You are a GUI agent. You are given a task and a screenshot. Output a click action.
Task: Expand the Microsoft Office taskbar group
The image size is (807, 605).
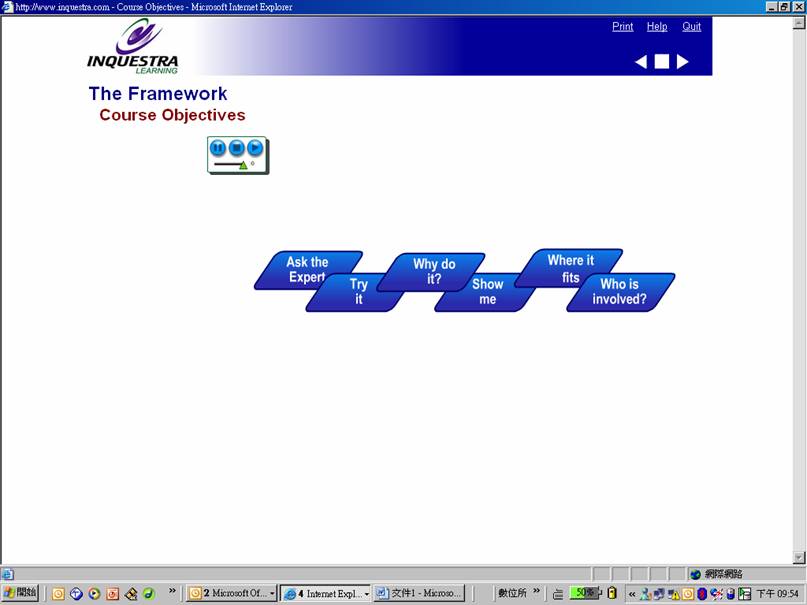coord(272,593)
